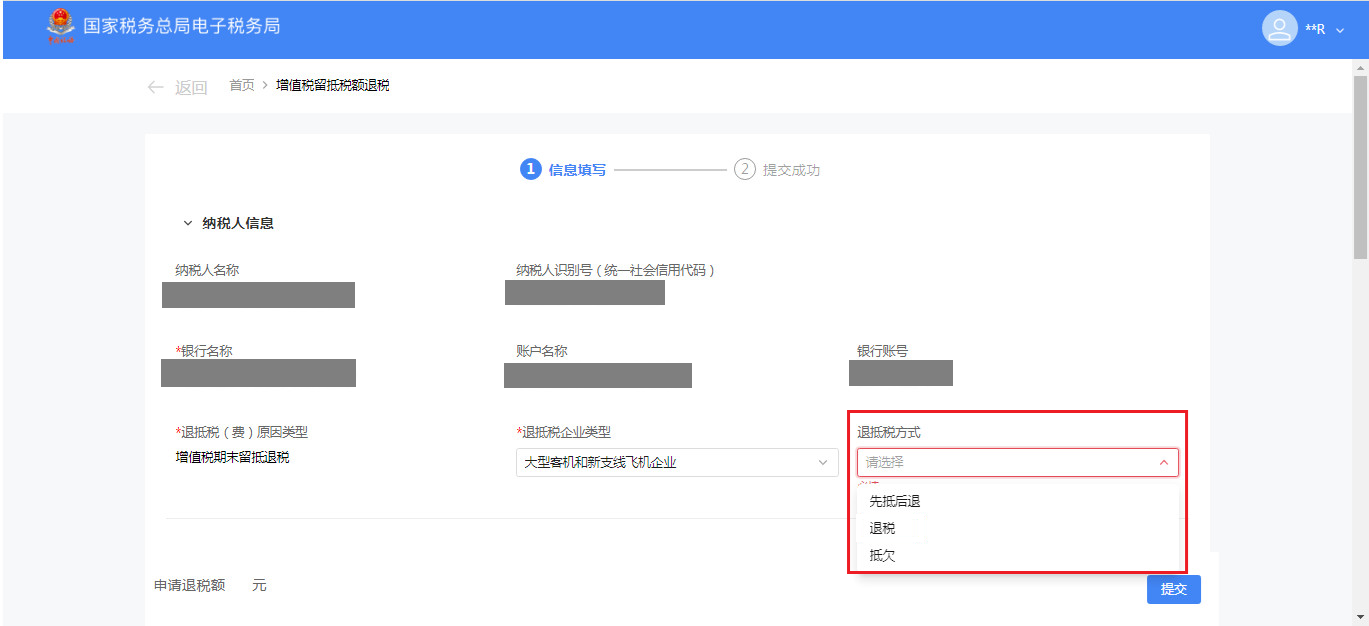Submit the form with 提交 button
The width and height of the screenshot is (1369, 626).
point(1173,589)
